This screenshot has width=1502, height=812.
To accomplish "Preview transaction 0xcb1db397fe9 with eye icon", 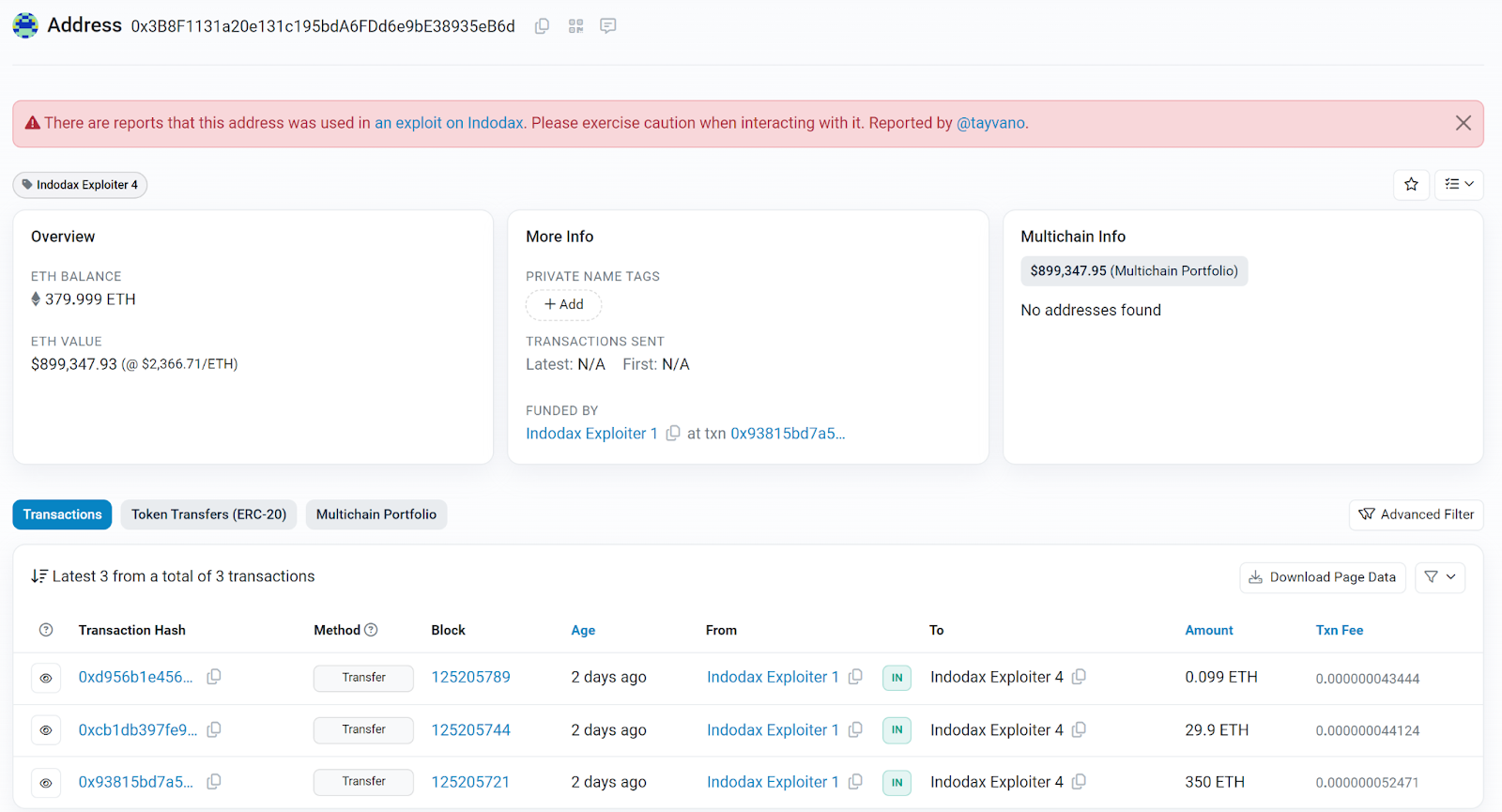I will click(46, 730).
